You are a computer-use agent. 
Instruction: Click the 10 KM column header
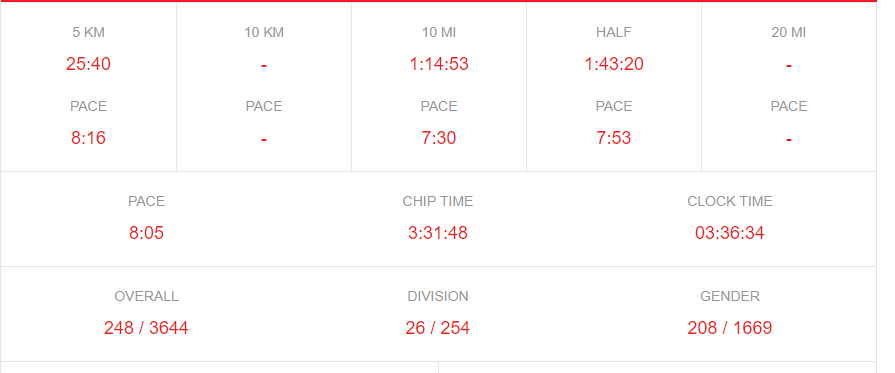click(264, 33)
